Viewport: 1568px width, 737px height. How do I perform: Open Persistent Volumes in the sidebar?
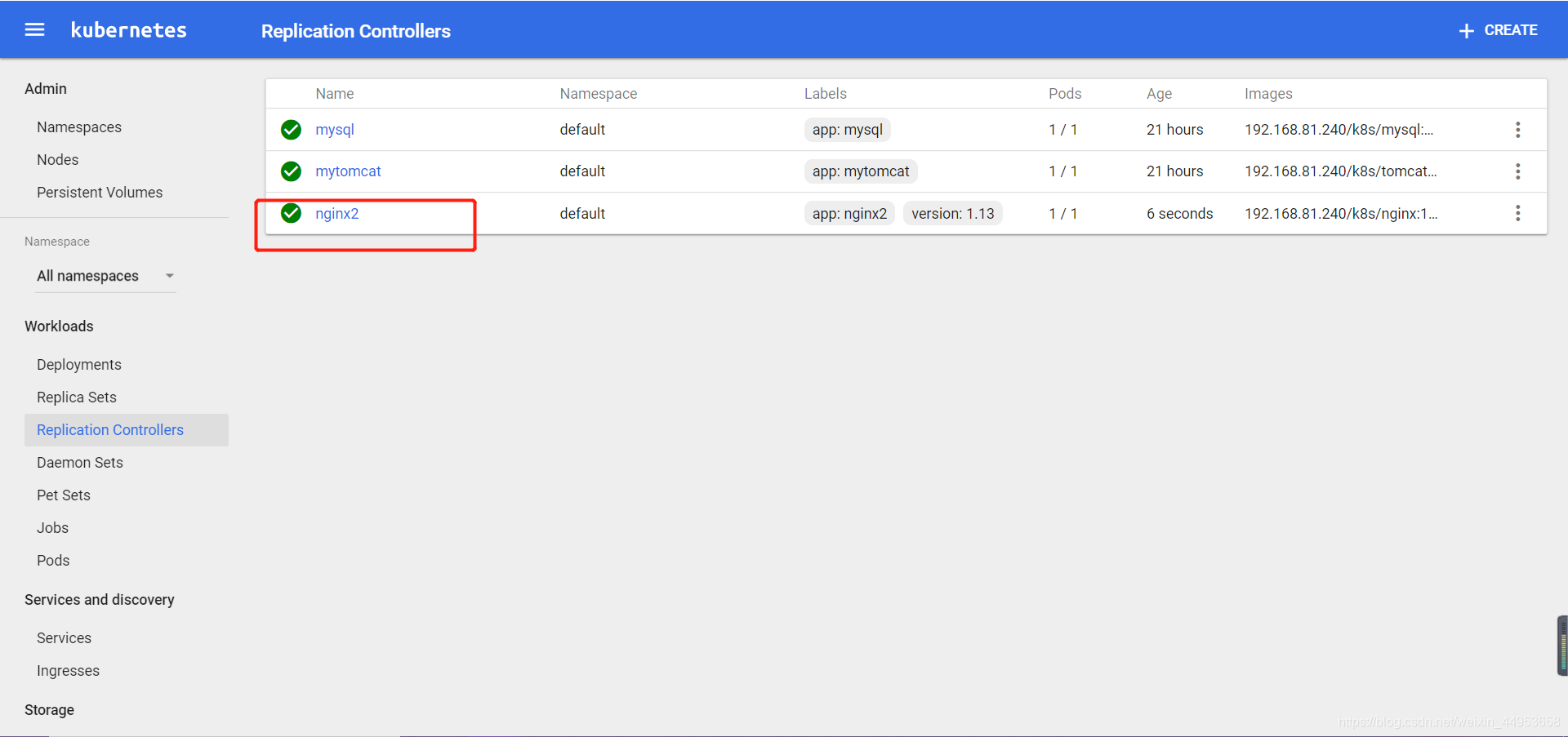(x=100, y=193)
